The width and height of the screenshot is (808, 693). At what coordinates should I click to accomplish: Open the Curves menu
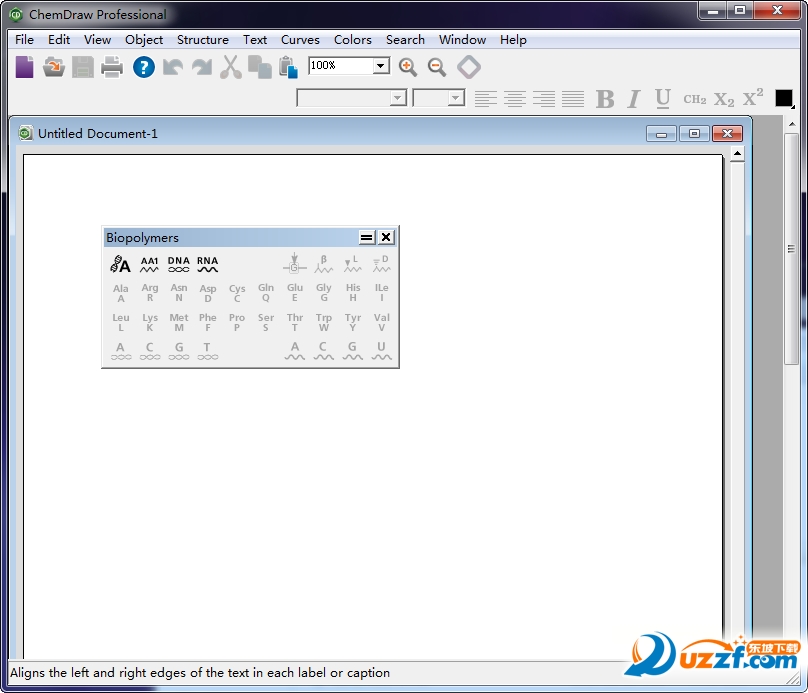300,40
